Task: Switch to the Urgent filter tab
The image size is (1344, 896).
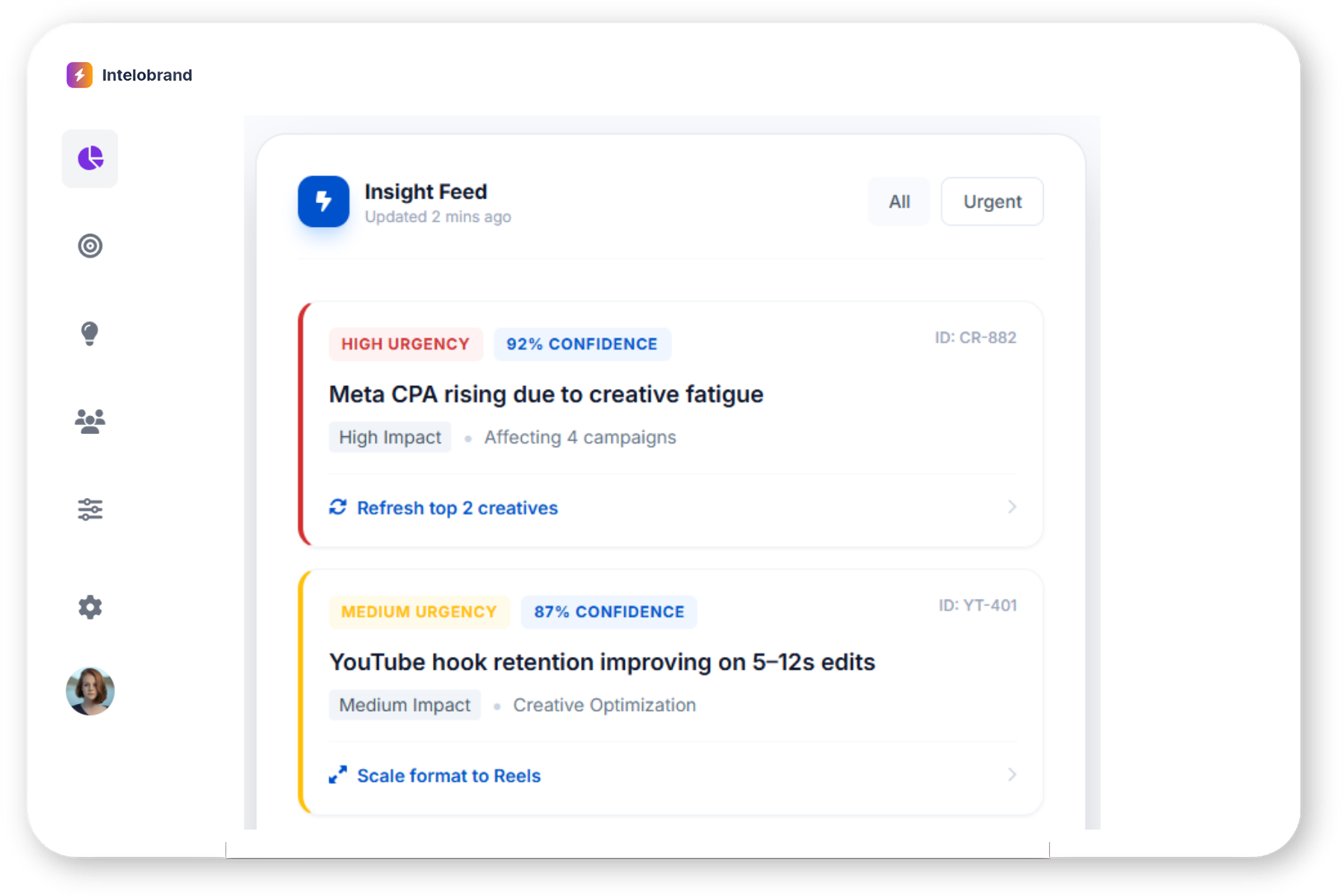Action: pyautogui.click(x=992, y=202)
